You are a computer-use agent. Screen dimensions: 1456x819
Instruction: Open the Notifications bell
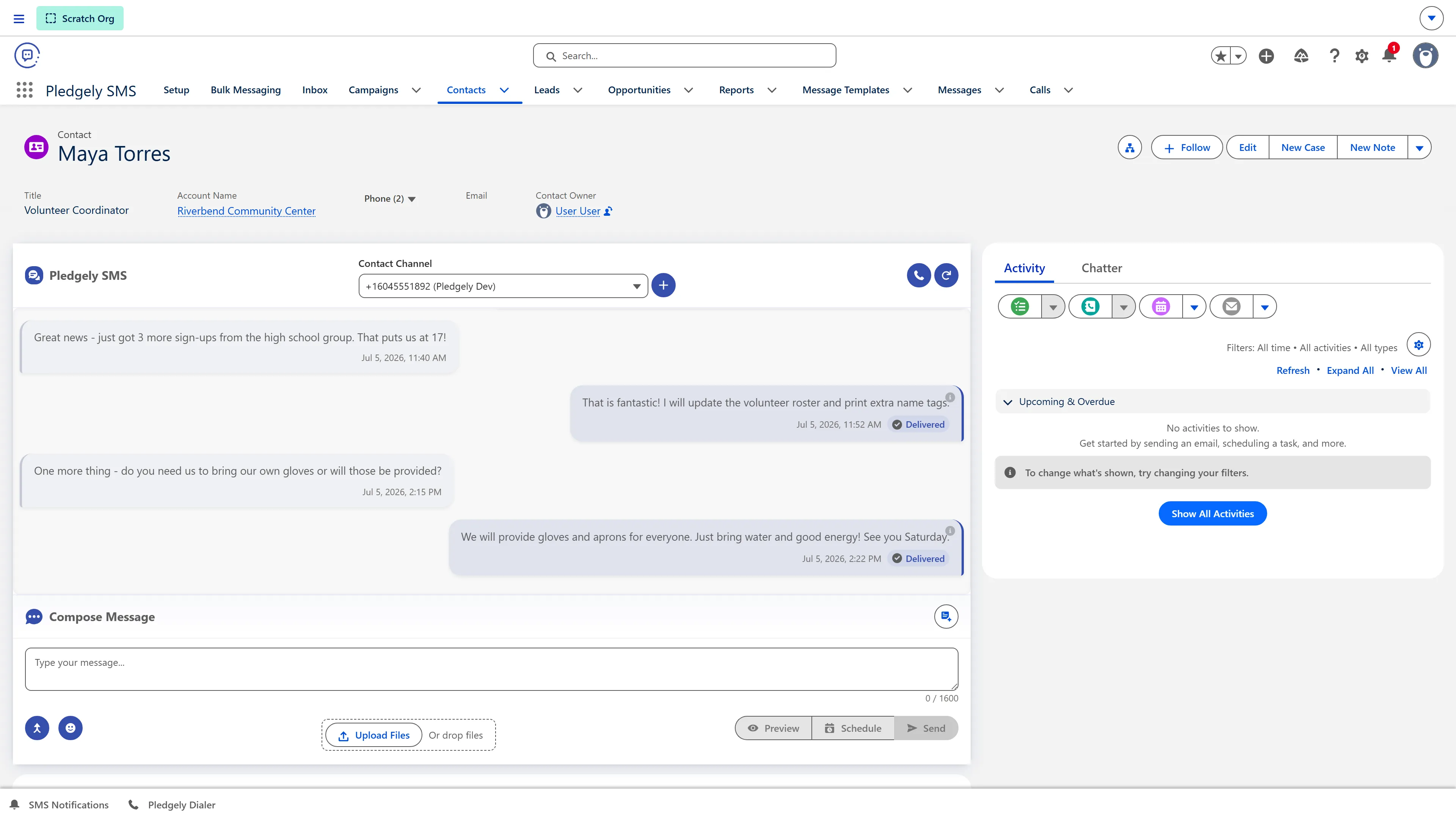[1389, 55]
